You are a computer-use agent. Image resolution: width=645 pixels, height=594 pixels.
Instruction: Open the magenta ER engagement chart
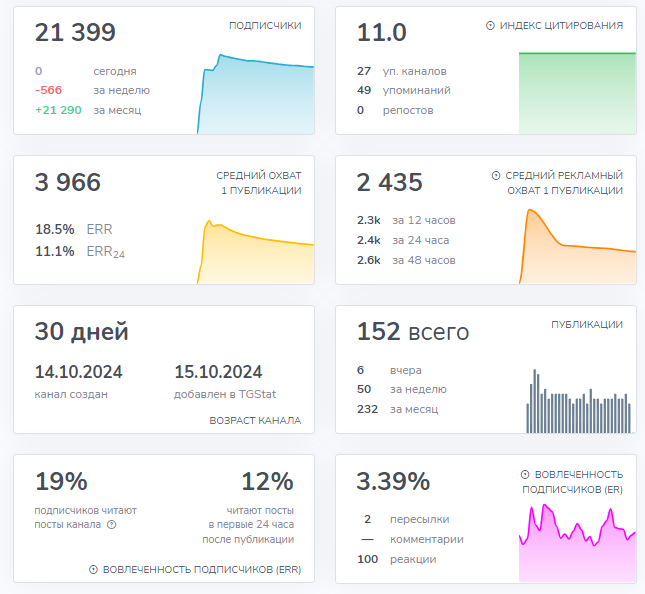coord(577,543)
